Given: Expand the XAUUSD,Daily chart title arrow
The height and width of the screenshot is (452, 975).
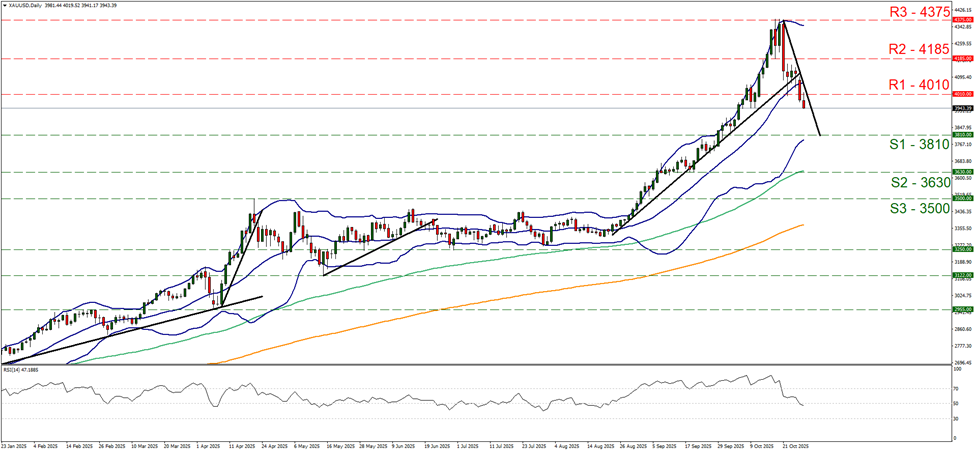Looking at the screenshot, I should (x=5, y=5).
